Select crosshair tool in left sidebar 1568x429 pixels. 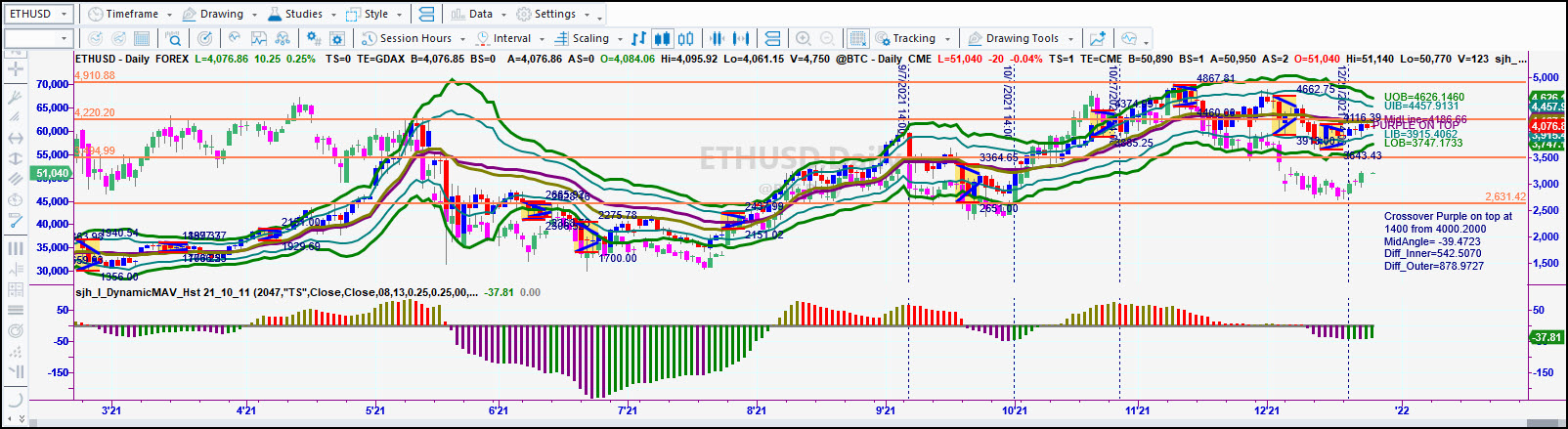(x=15, y=68)
